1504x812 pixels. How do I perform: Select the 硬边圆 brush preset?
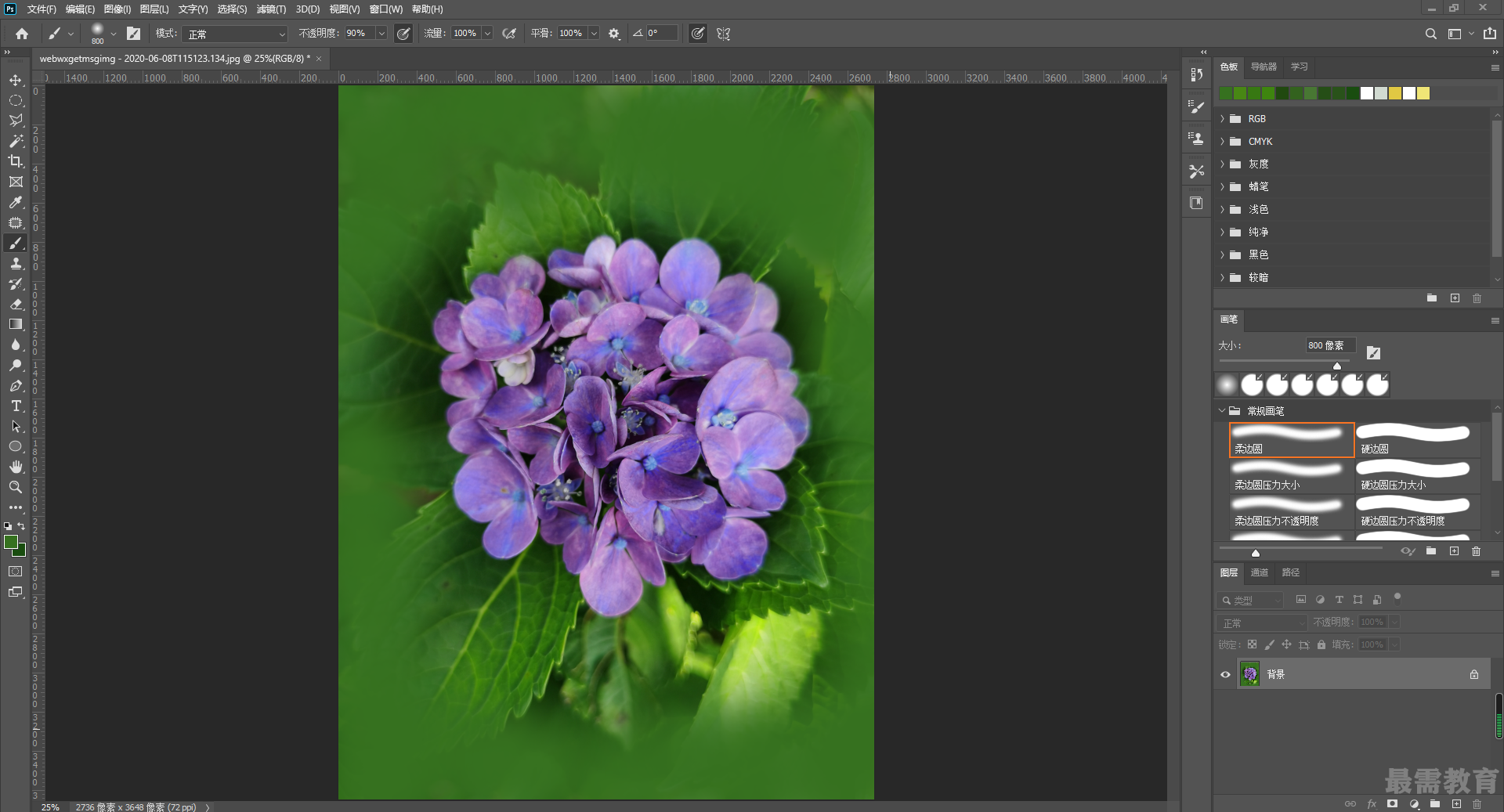pyautogui.click(x=1418, y=440)
